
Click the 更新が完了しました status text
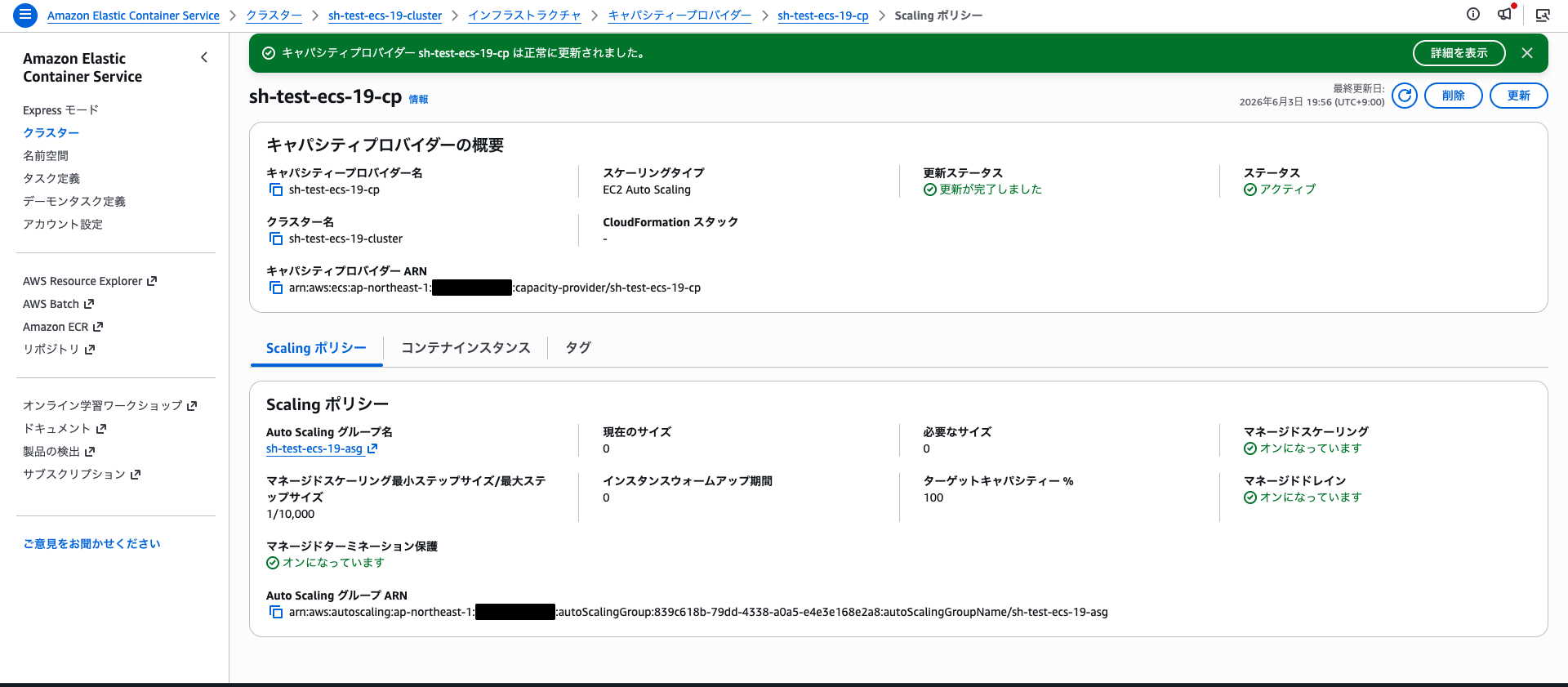pyautogui.click(x=982, y=190)
